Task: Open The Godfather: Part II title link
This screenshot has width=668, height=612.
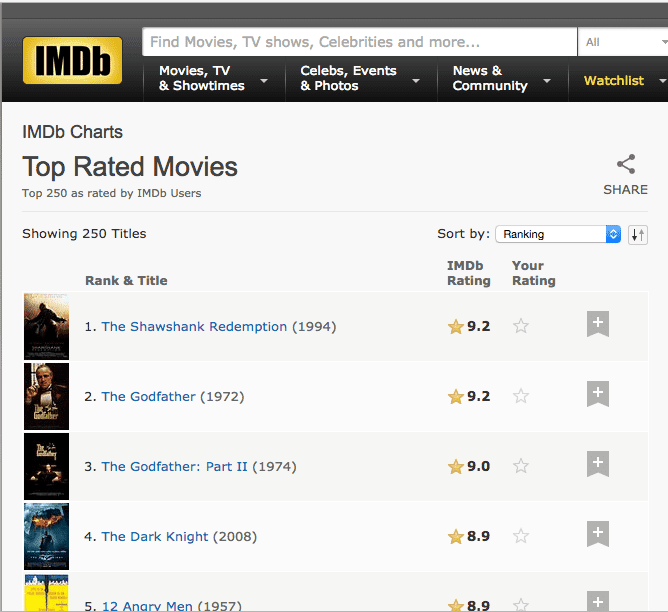Action: [174, 466]
